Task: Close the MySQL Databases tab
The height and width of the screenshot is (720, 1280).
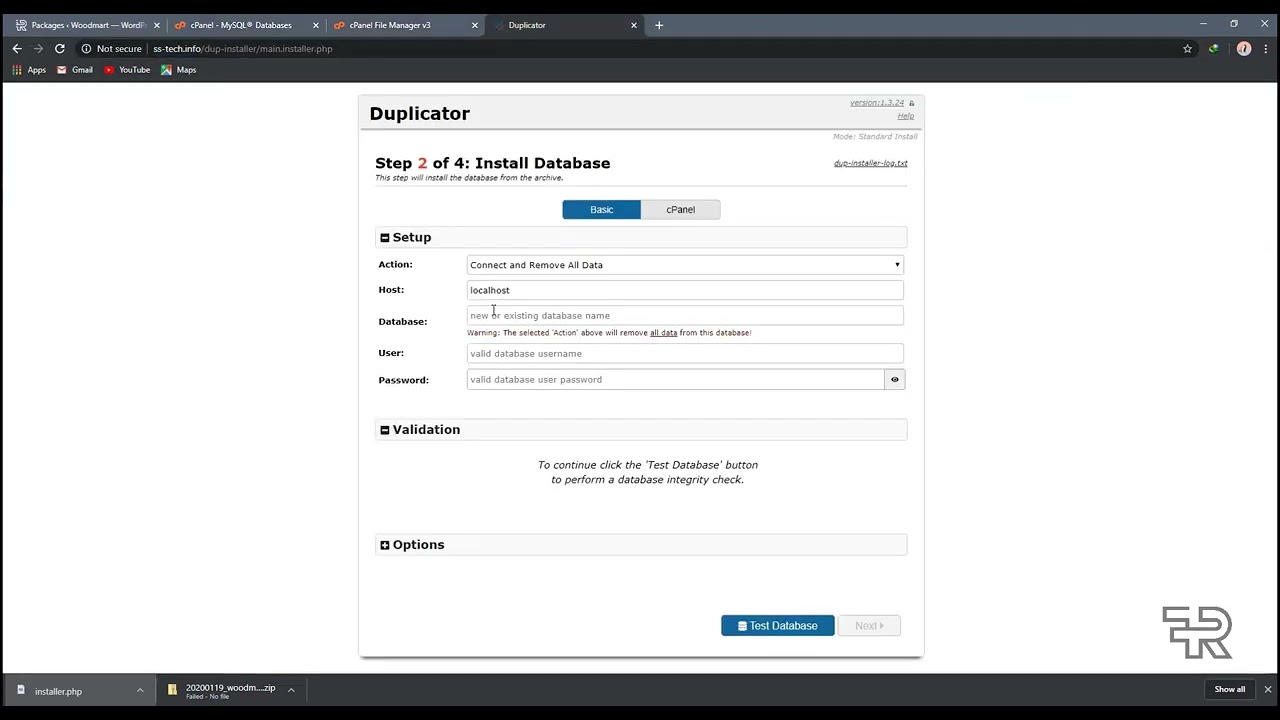Action: tap(316, 25)
